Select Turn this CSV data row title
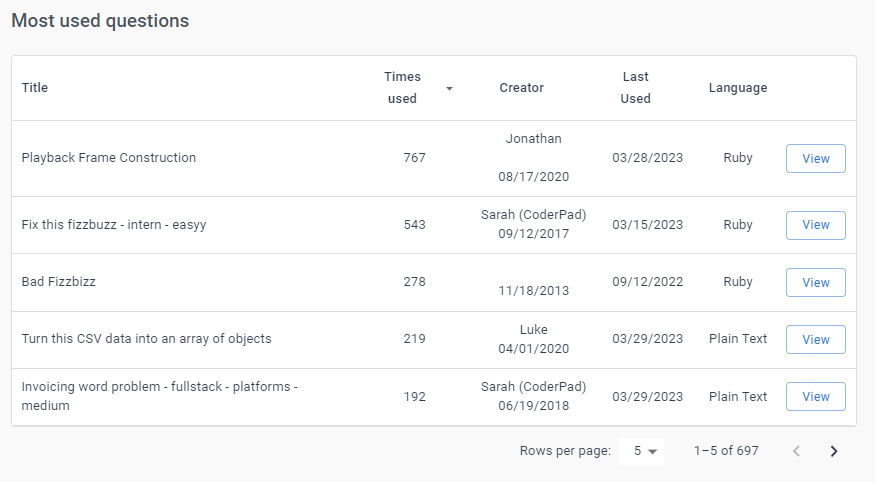 [x=146, y=339]
